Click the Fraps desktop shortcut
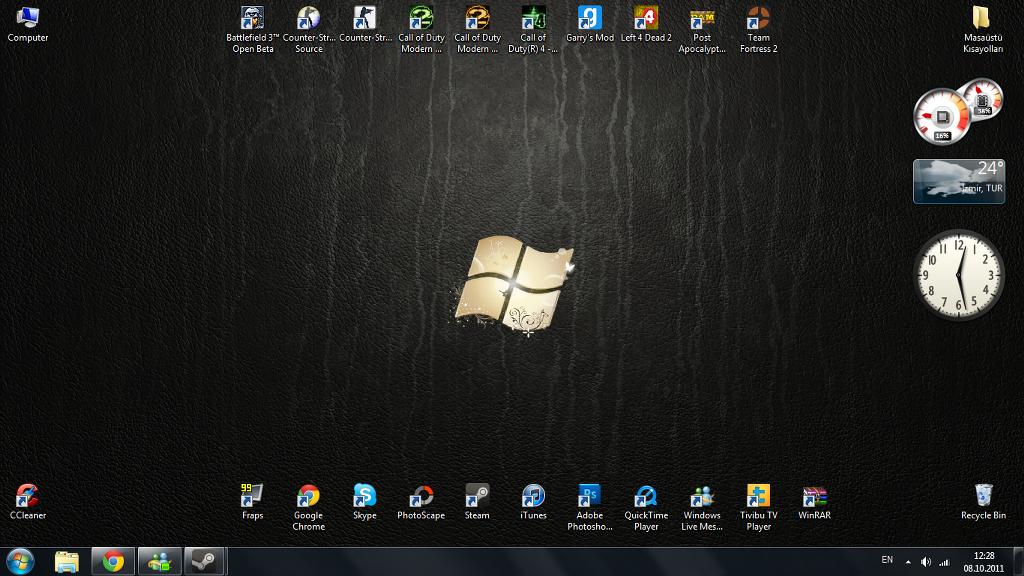This screenshot has height=576, width=1024. pos(252,497)
